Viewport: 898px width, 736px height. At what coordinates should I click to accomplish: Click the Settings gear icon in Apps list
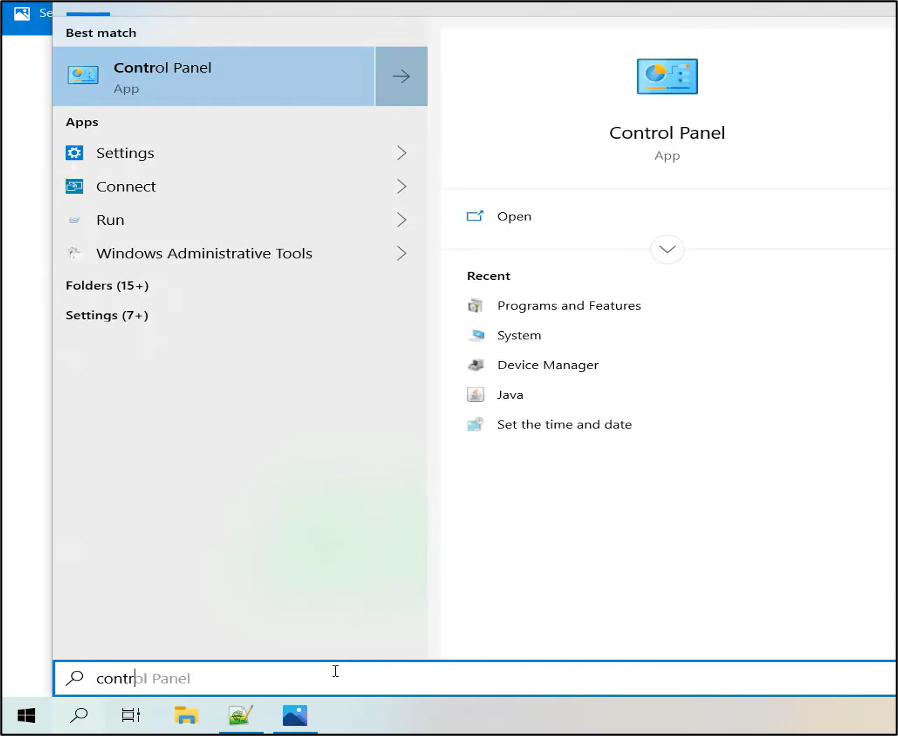pos(75,153)
